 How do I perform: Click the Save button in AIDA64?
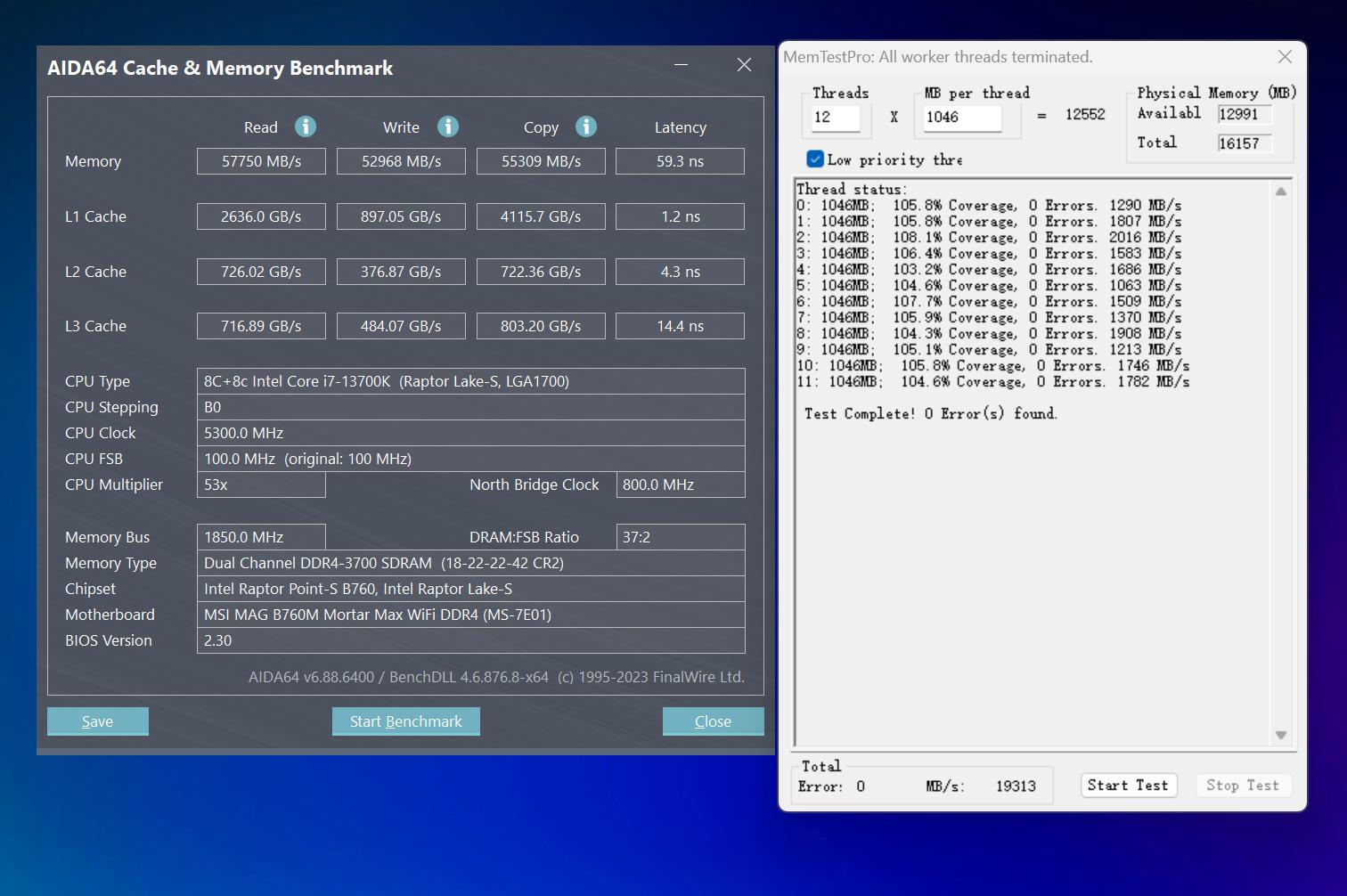click(x=97, y=721)
